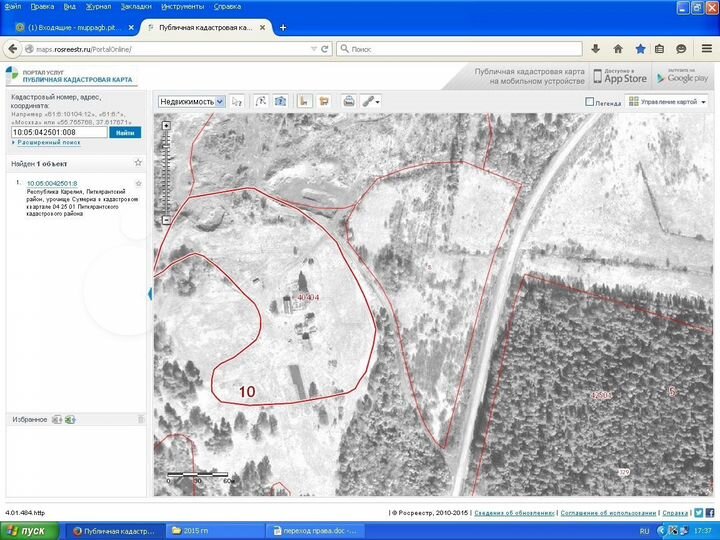The image size is (720, 540).
Task: Switch to the Входящие mail tab
Action: coord(75,28)
